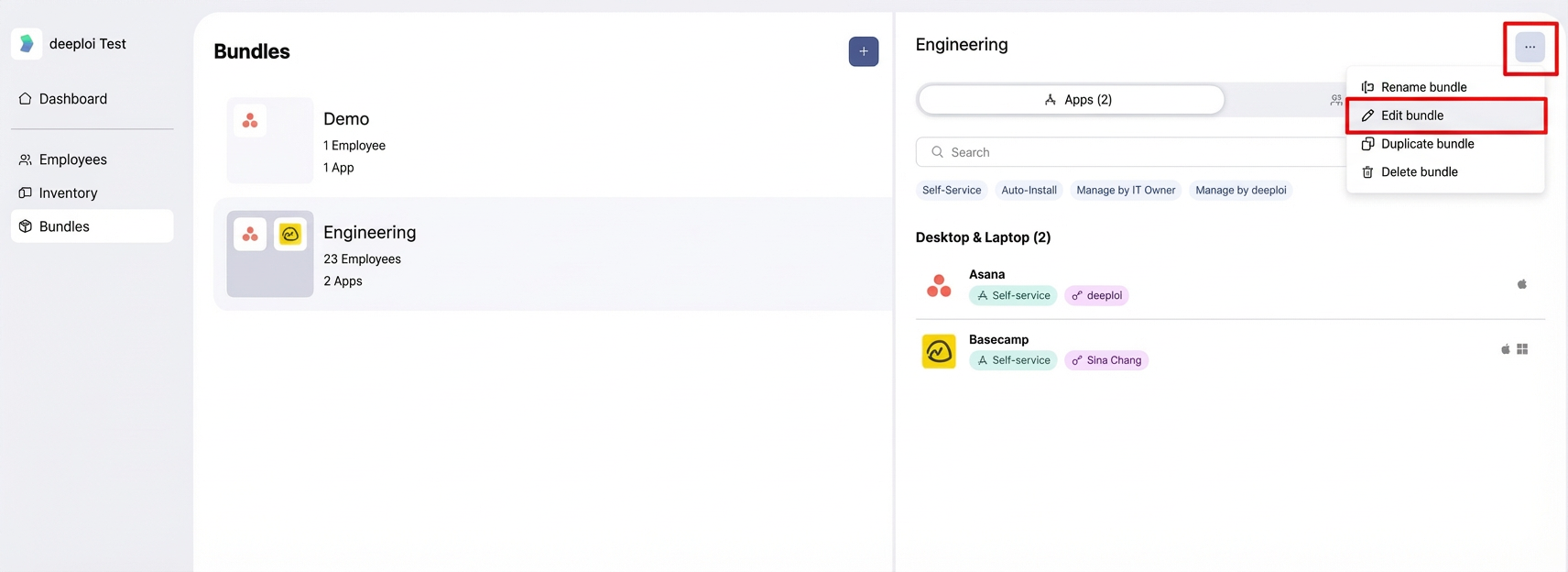
Task: Click the Demo bundle thumbnail
Action: tap(270, 140)
